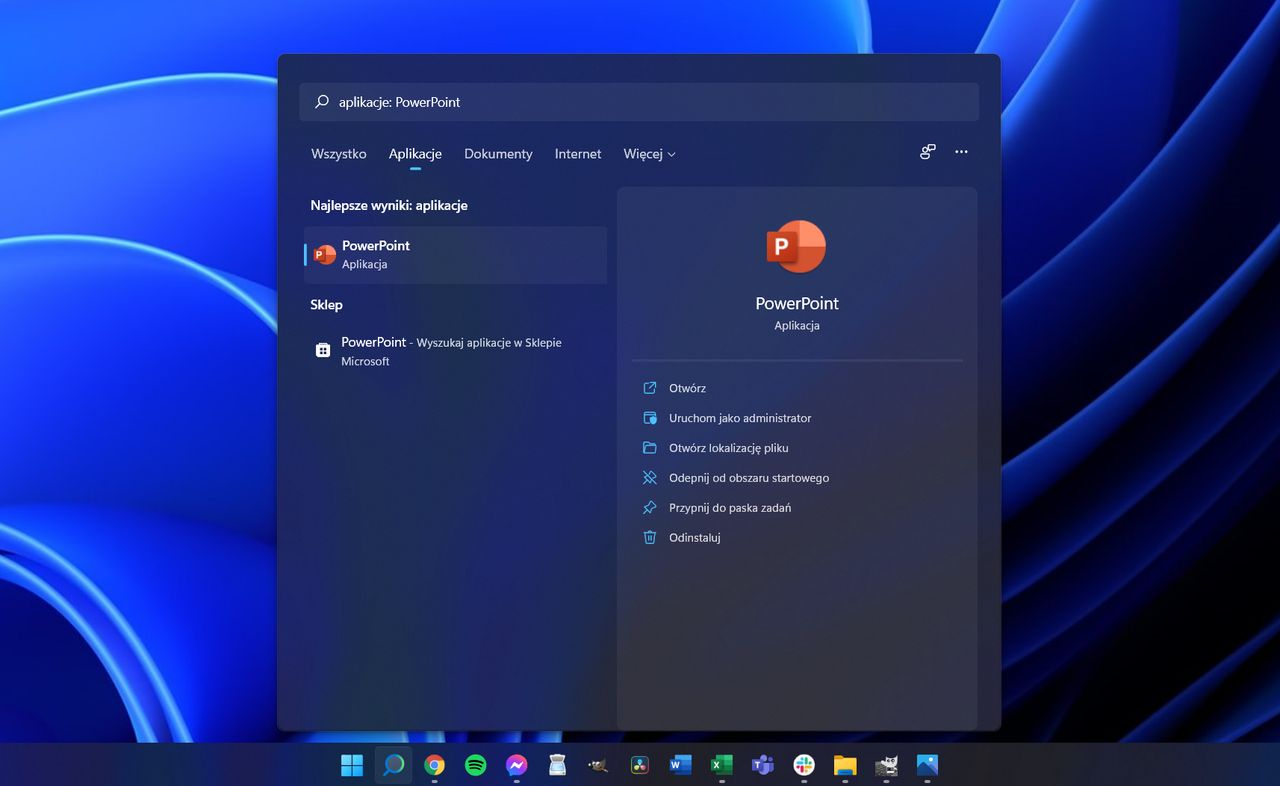Click Odepnij od obszaru startowego
The width and height of the screenshot is (1280, 786).
click(749, 478)
